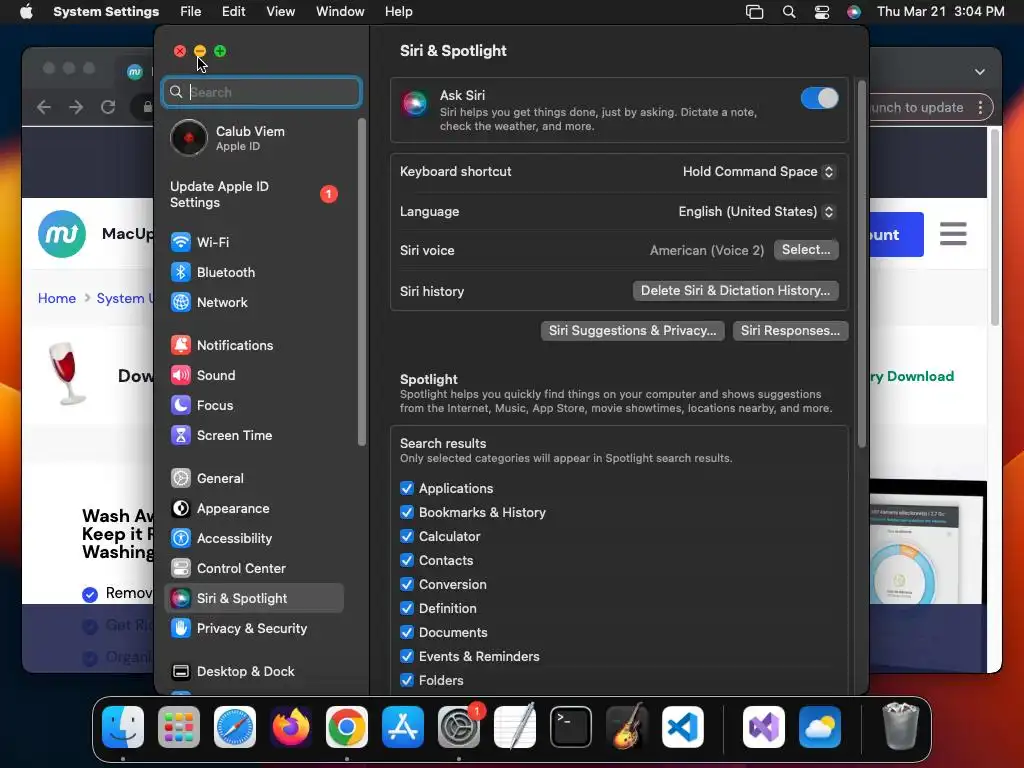Click Delete Siri & Dictation History

[x=735, y=291]
